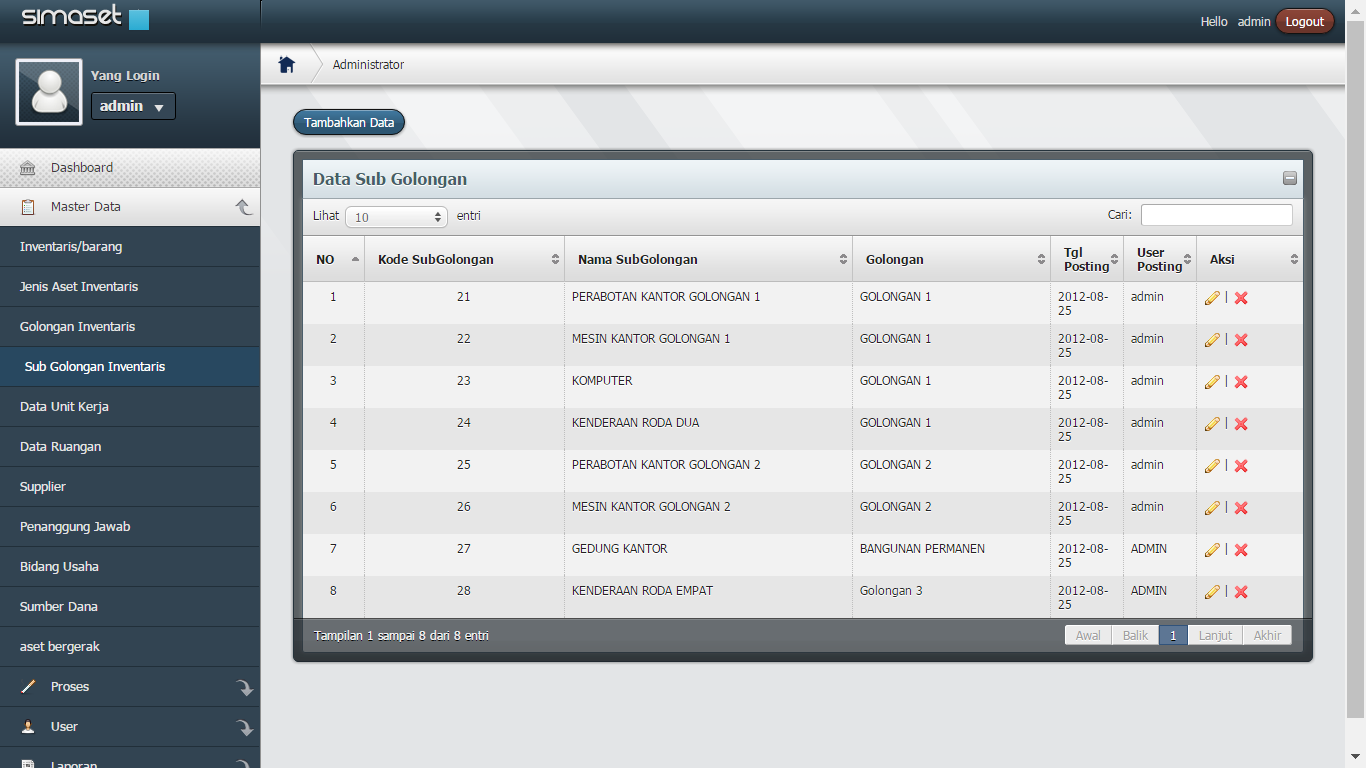The height and width of the screenshot is (768, 1366).
Task: Edit the KENDERAAN RODA DUA row
Action: (x=1212, y=424)
